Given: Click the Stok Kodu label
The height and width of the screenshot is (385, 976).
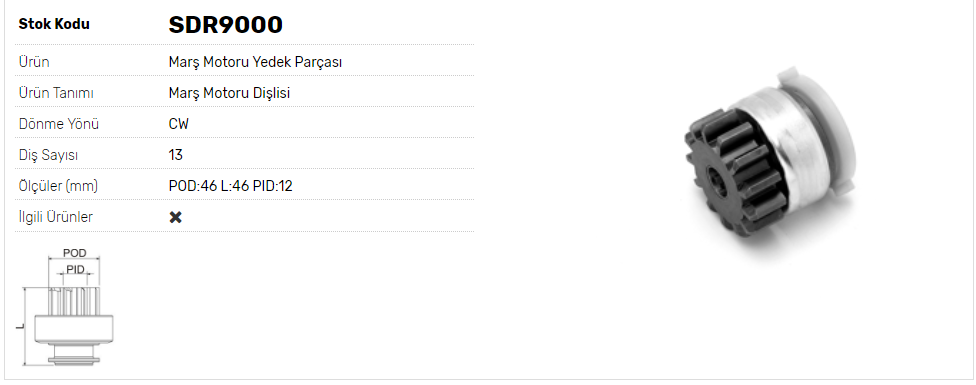Looking at the screenshot, I should (x=54, y=24).
